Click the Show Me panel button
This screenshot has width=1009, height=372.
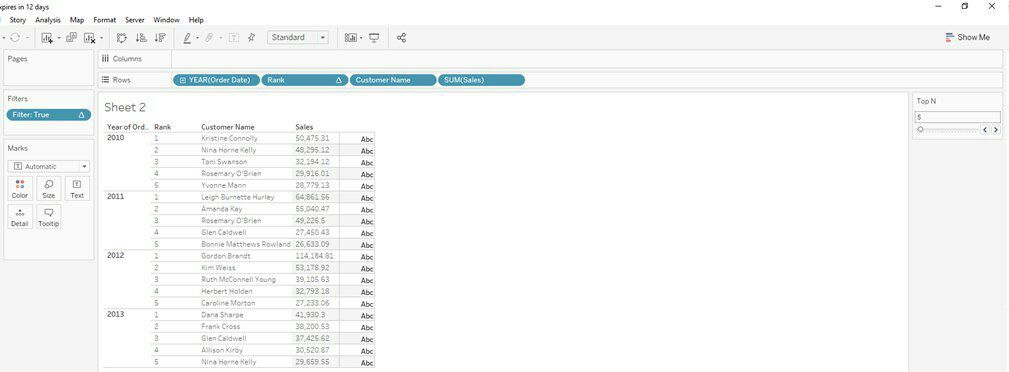[x=968, y=37]
